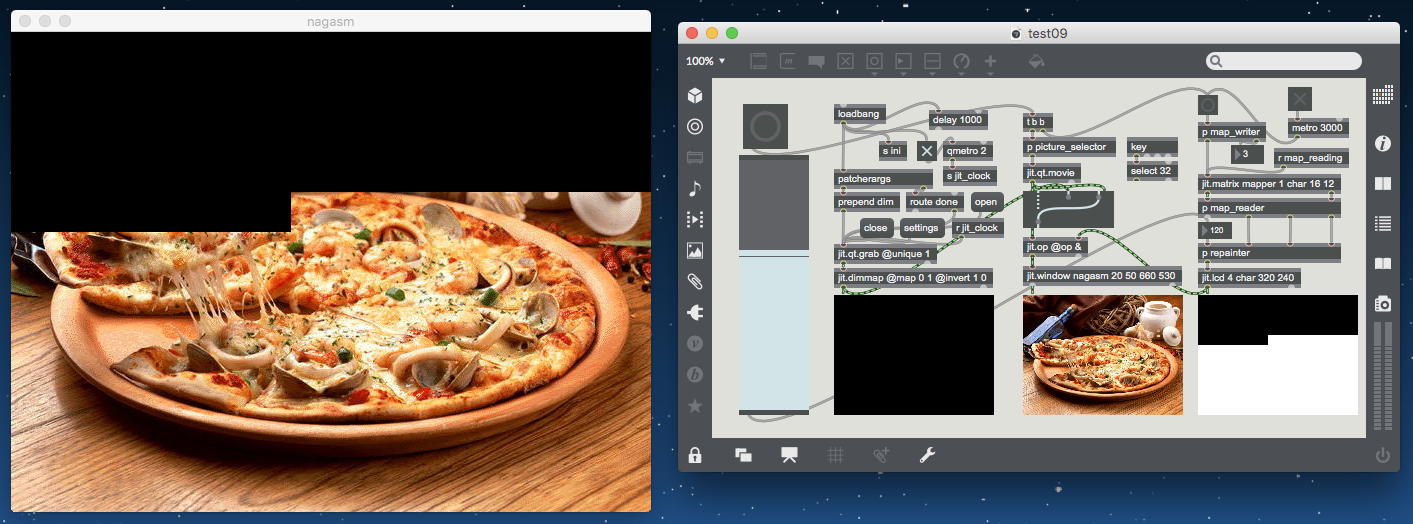
Task: Open the Images browser icon
Action: [695, 251]
